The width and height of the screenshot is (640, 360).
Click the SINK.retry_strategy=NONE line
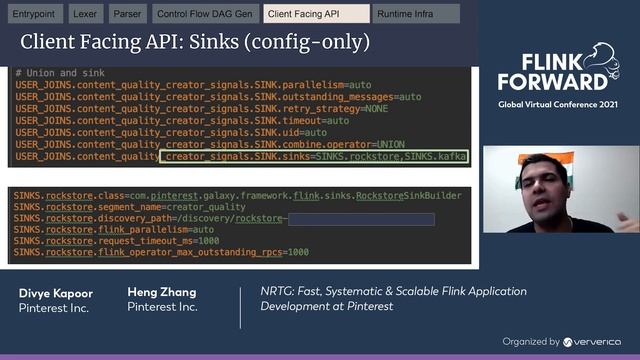pos(202,109)
